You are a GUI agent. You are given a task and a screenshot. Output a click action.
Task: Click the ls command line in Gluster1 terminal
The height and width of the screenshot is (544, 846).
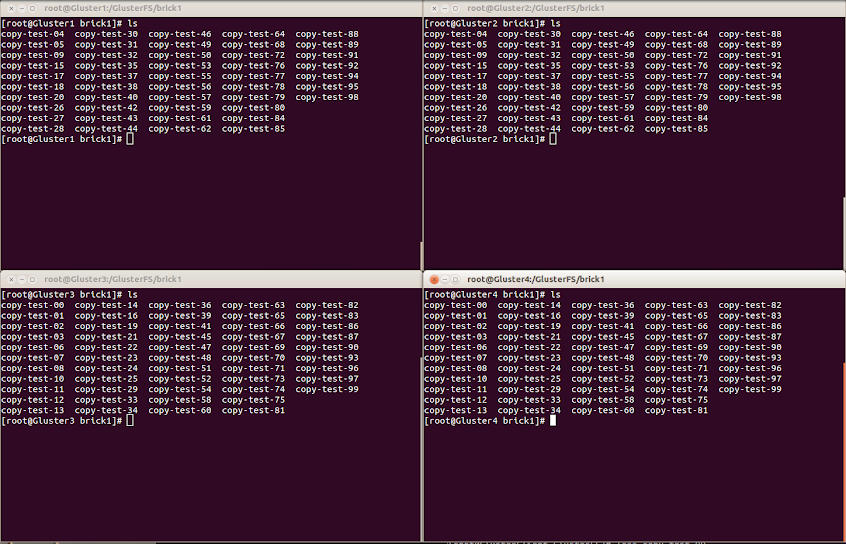click(x=70, y=24)
